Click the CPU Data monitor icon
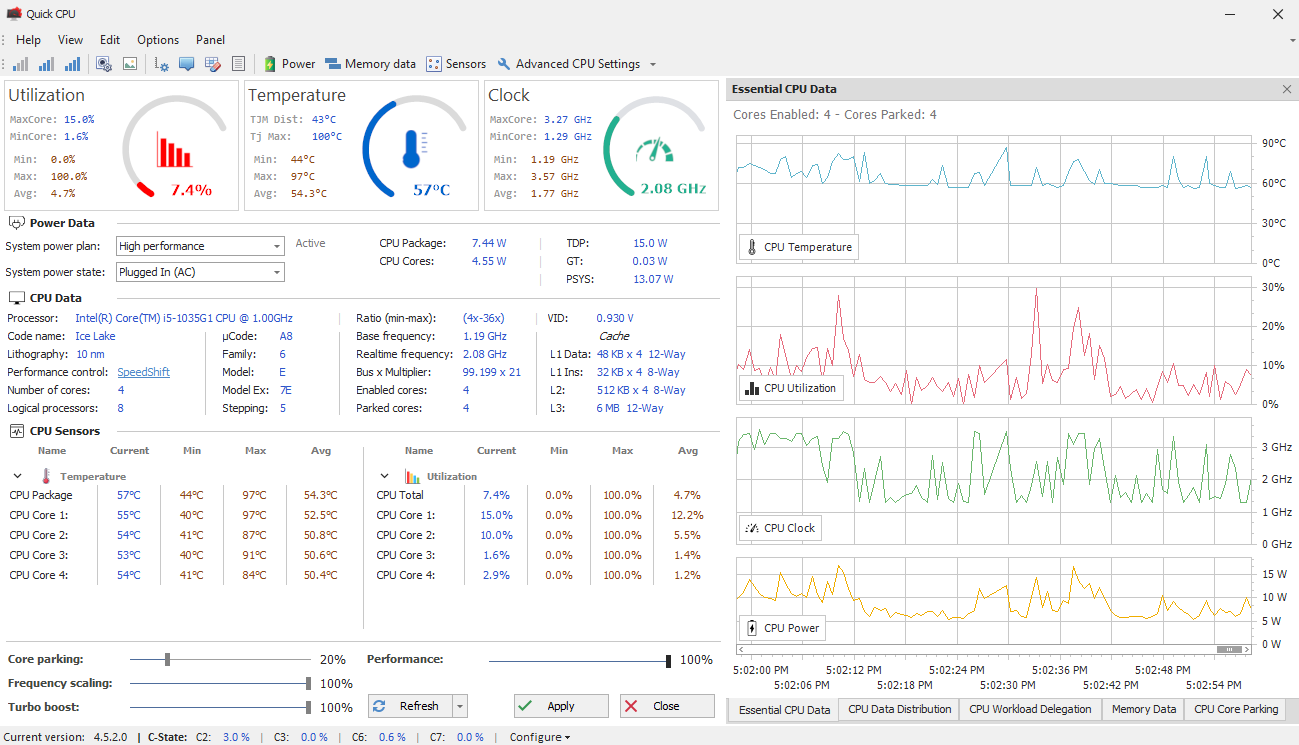The width and height of the screenshot is (1299, 745). click(x=16, y=298)
